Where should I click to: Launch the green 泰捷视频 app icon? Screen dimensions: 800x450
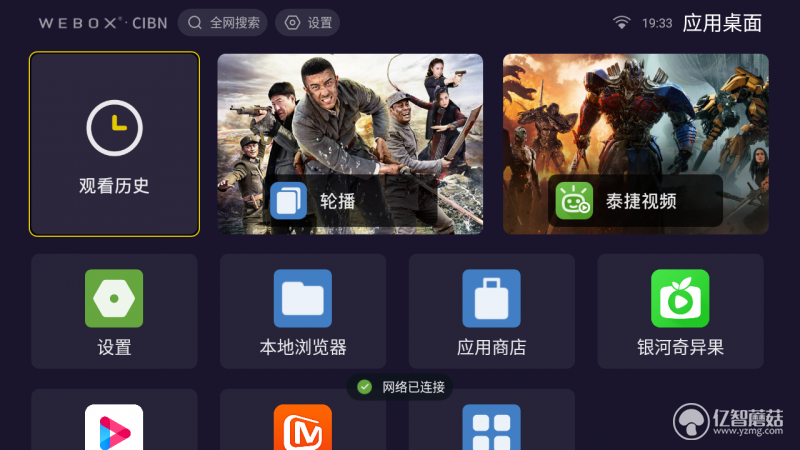[574, 201]
